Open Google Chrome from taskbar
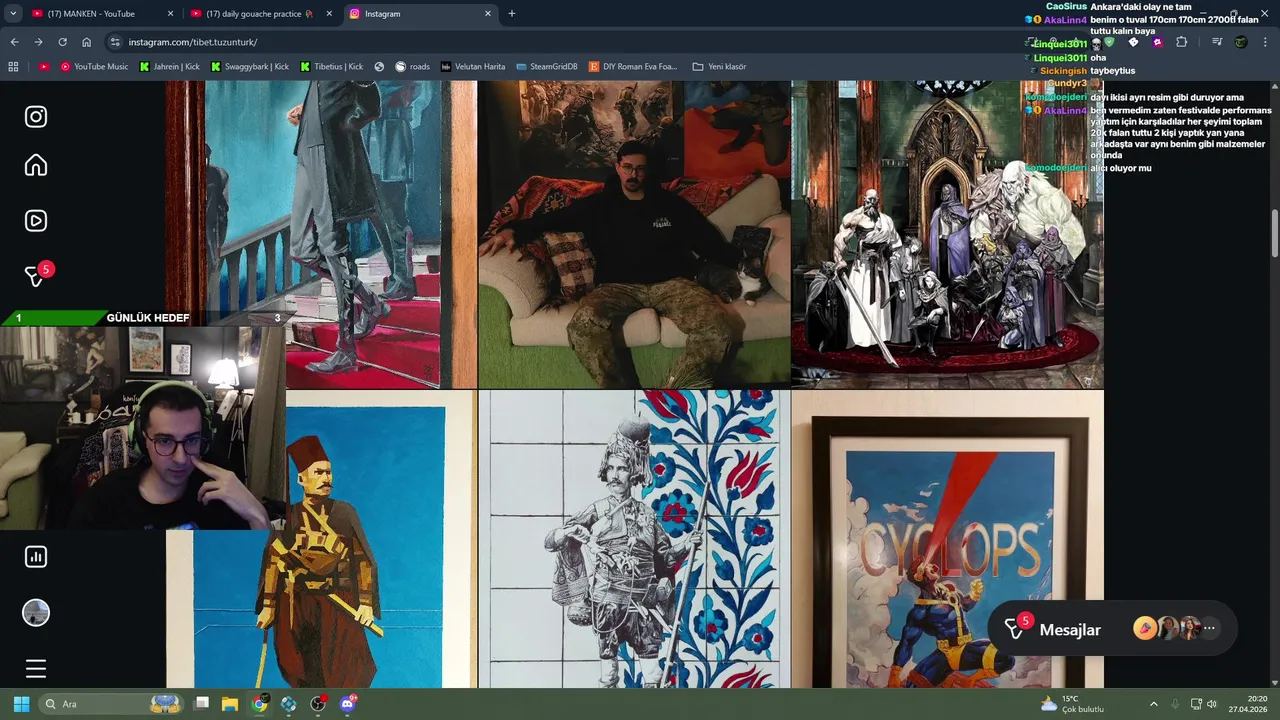 tap(259, 704)
